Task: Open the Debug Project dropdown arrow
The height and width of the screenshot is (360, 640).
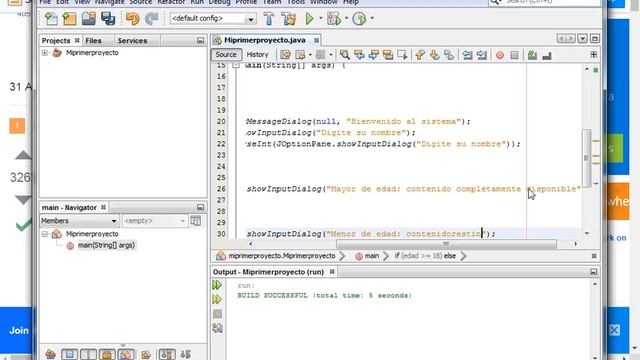Action: 346,18
